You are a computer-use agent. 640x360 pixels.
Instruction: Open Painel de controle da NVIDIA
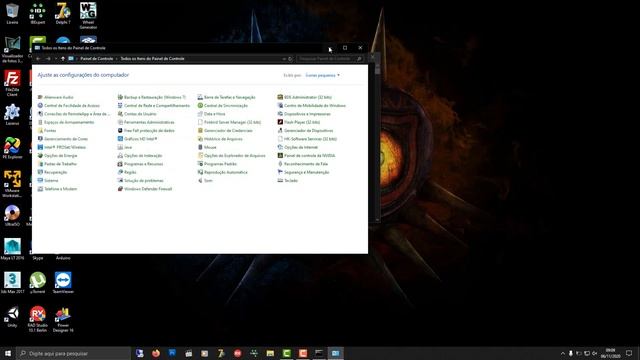[x=307, y=156]
